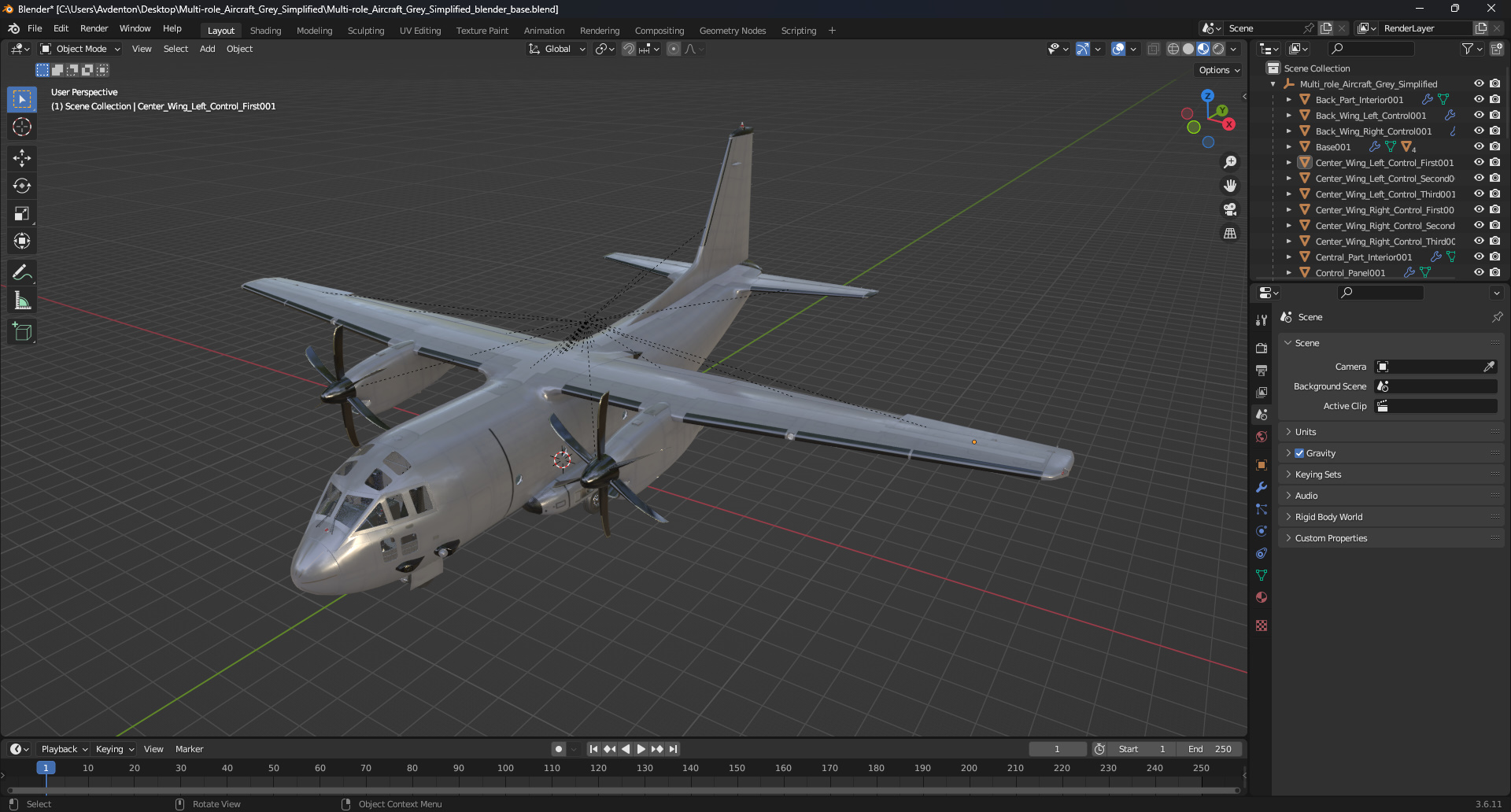Viewport: 1511px width, 812px height.
Task: Open the Texture properties tab
Action: (x=1262, y=626)
